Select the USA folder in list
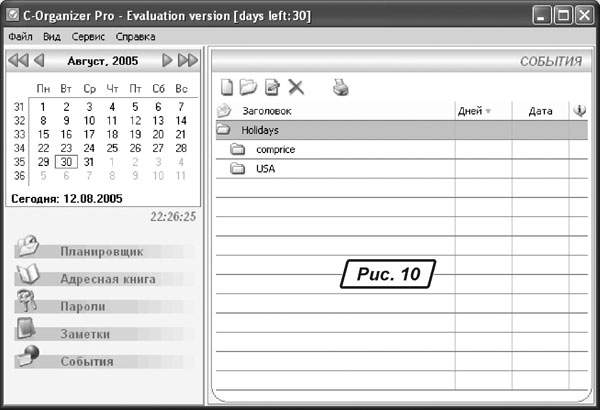Viewport: 600px width, 410px height. point(265,169)
